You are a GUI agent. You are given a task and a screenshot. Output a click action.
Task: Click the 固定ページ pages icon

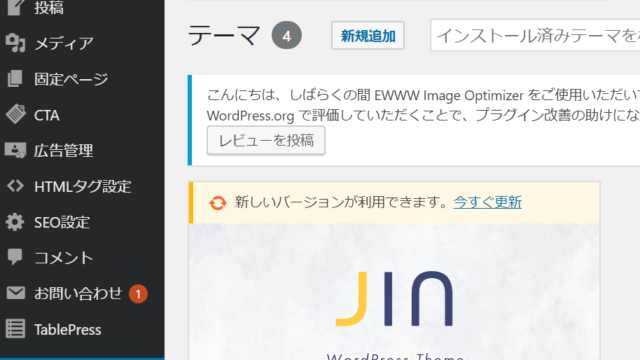click(x=16, y=79)
